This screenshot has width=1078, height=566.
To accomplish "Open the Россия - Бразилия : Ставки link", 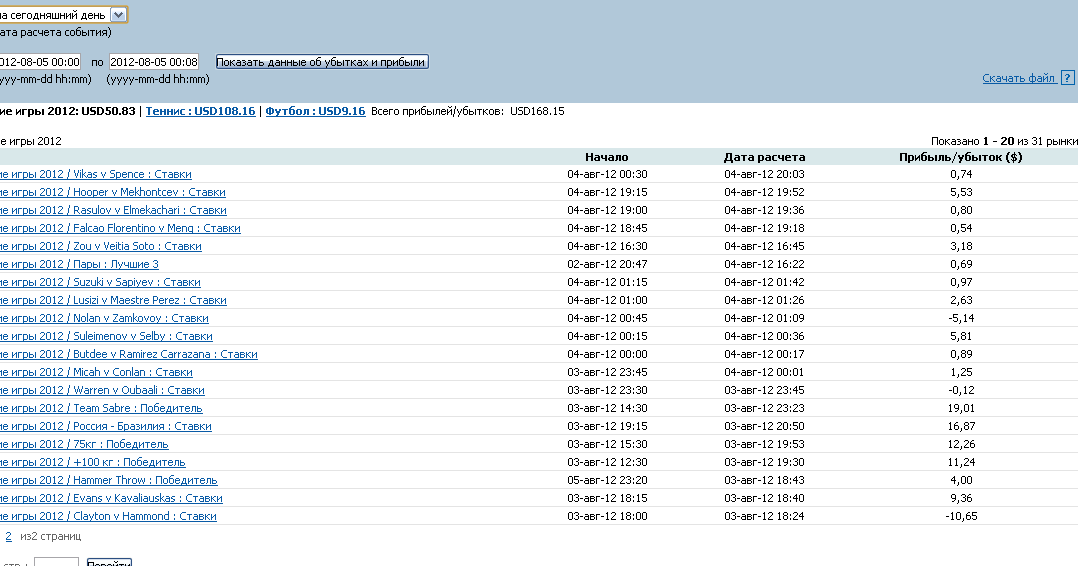I will click(106, 426).
